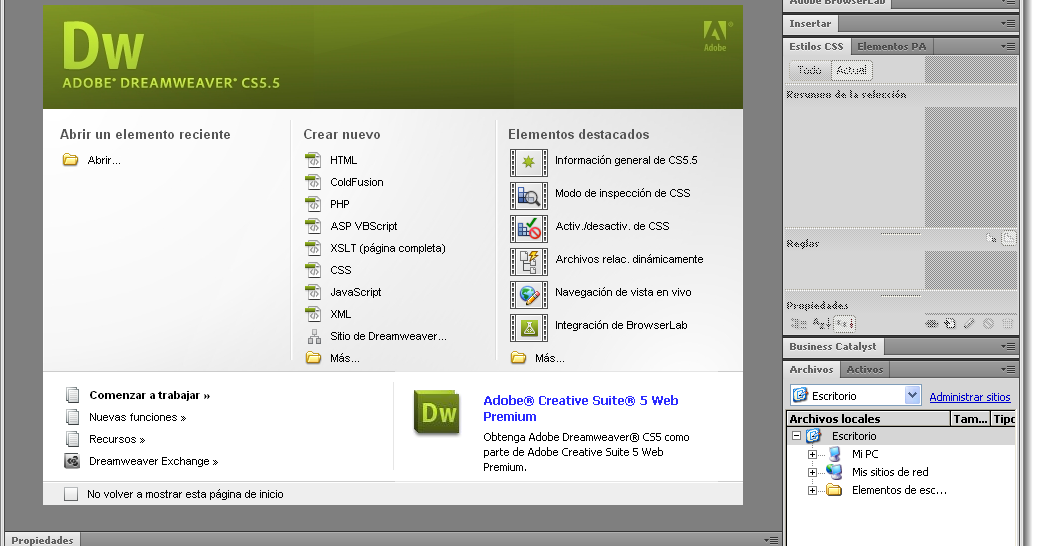
Task: Click the Archivos locales column header
Action: pos(868,419)
